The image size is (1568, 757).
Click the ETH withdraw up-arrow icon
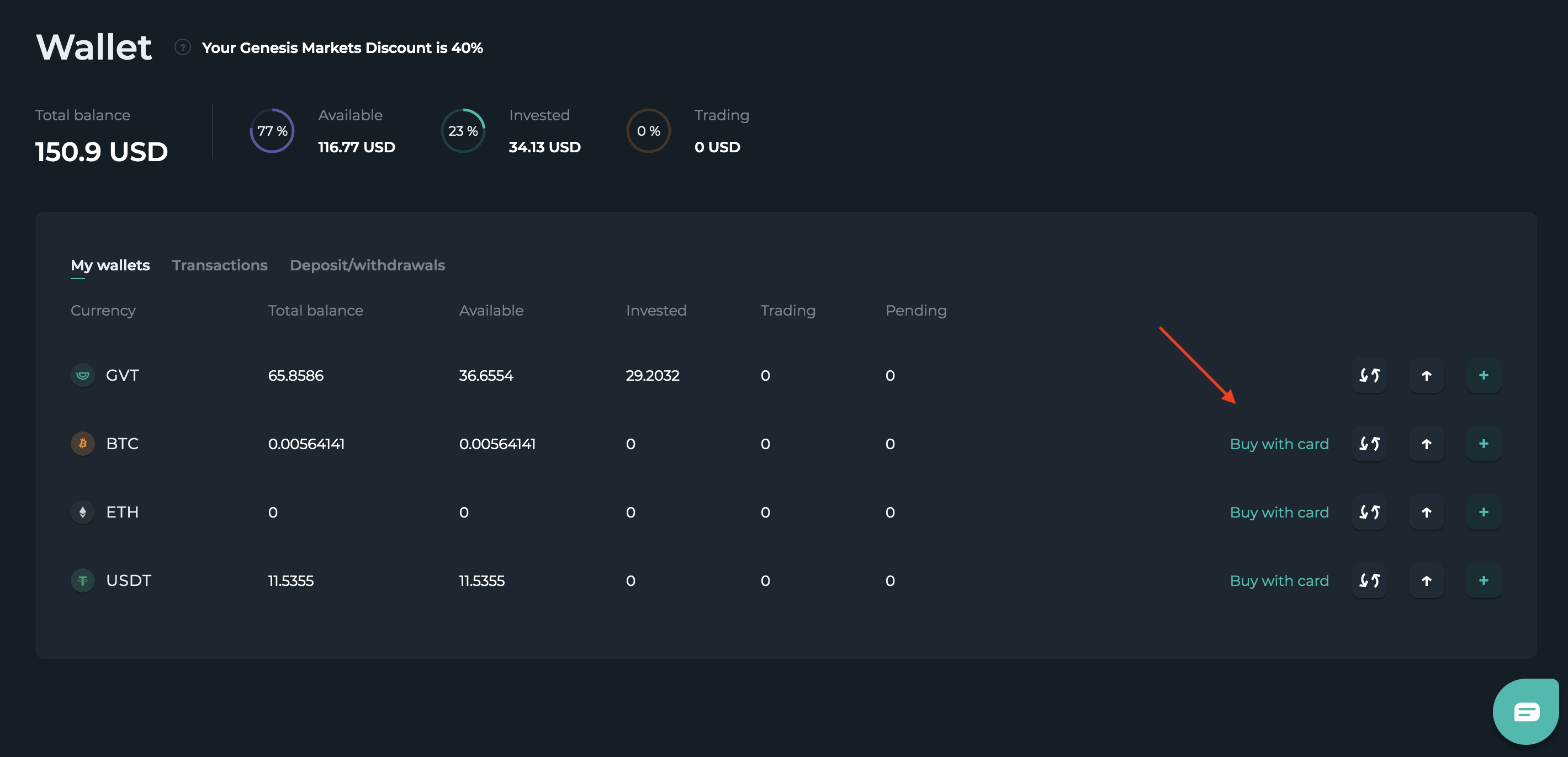coord(1426,513)
